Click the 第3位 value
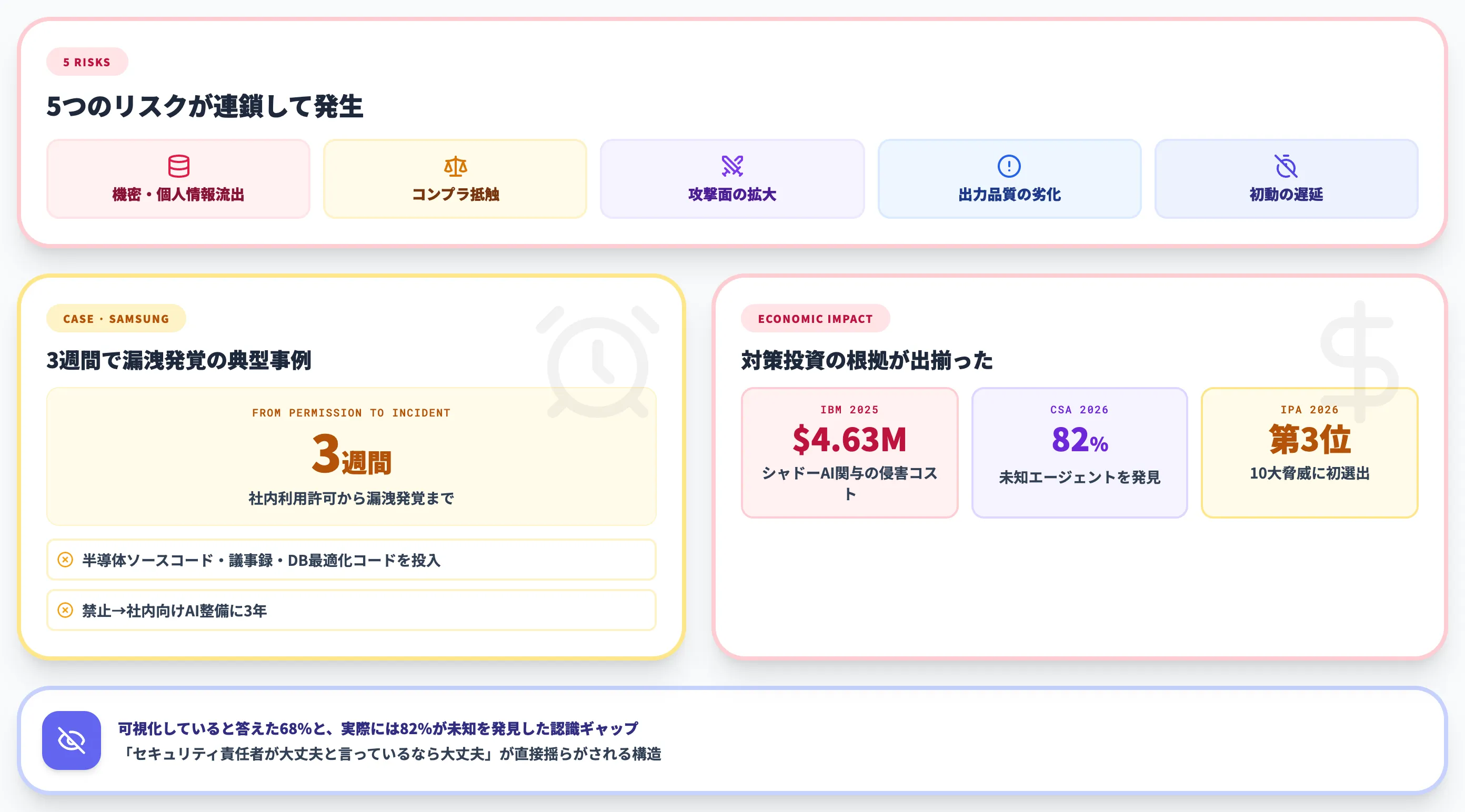 pos(1310,439)
